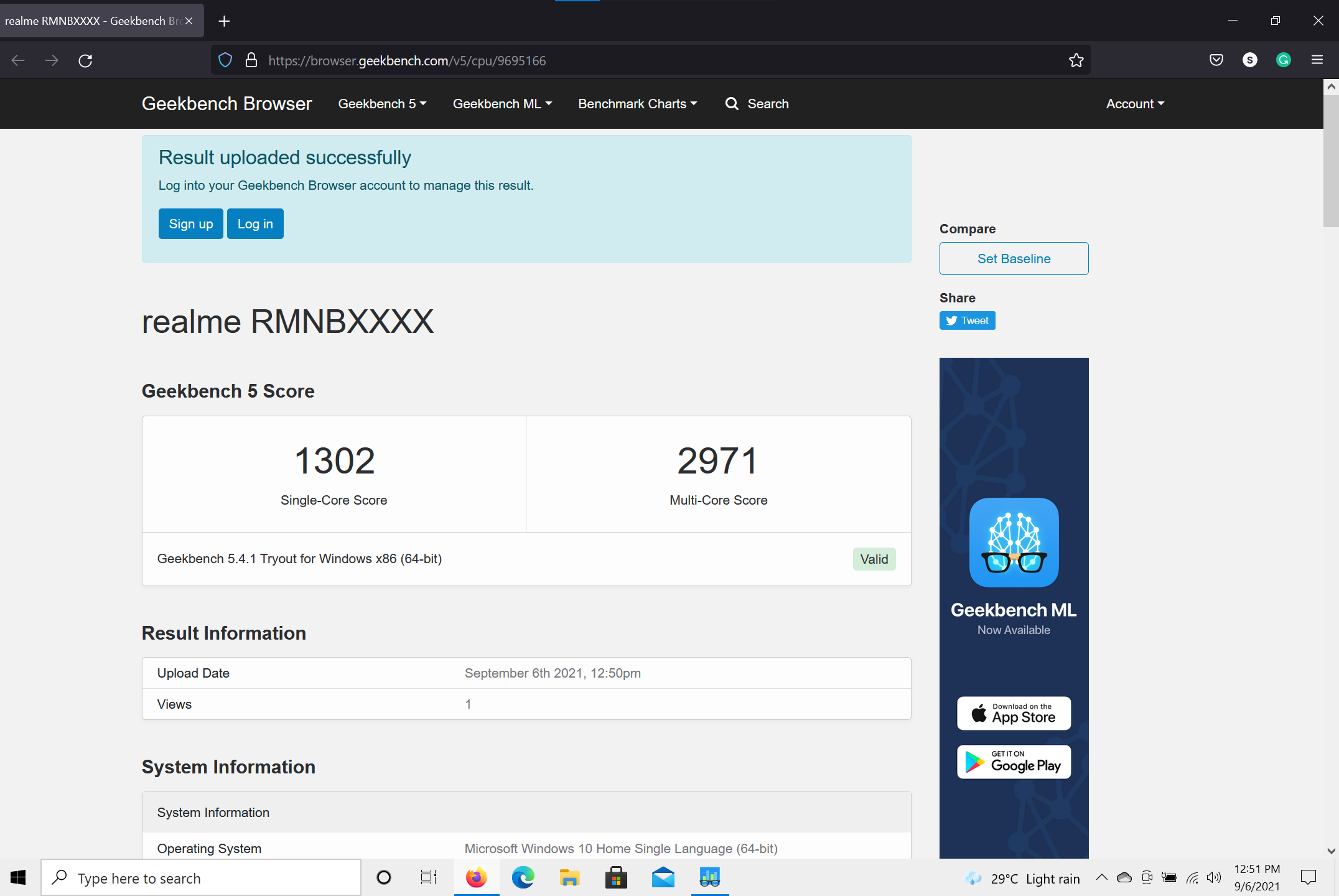
Task: Open the Wi-Fi network tray icon
Action: click(1192, 878)
